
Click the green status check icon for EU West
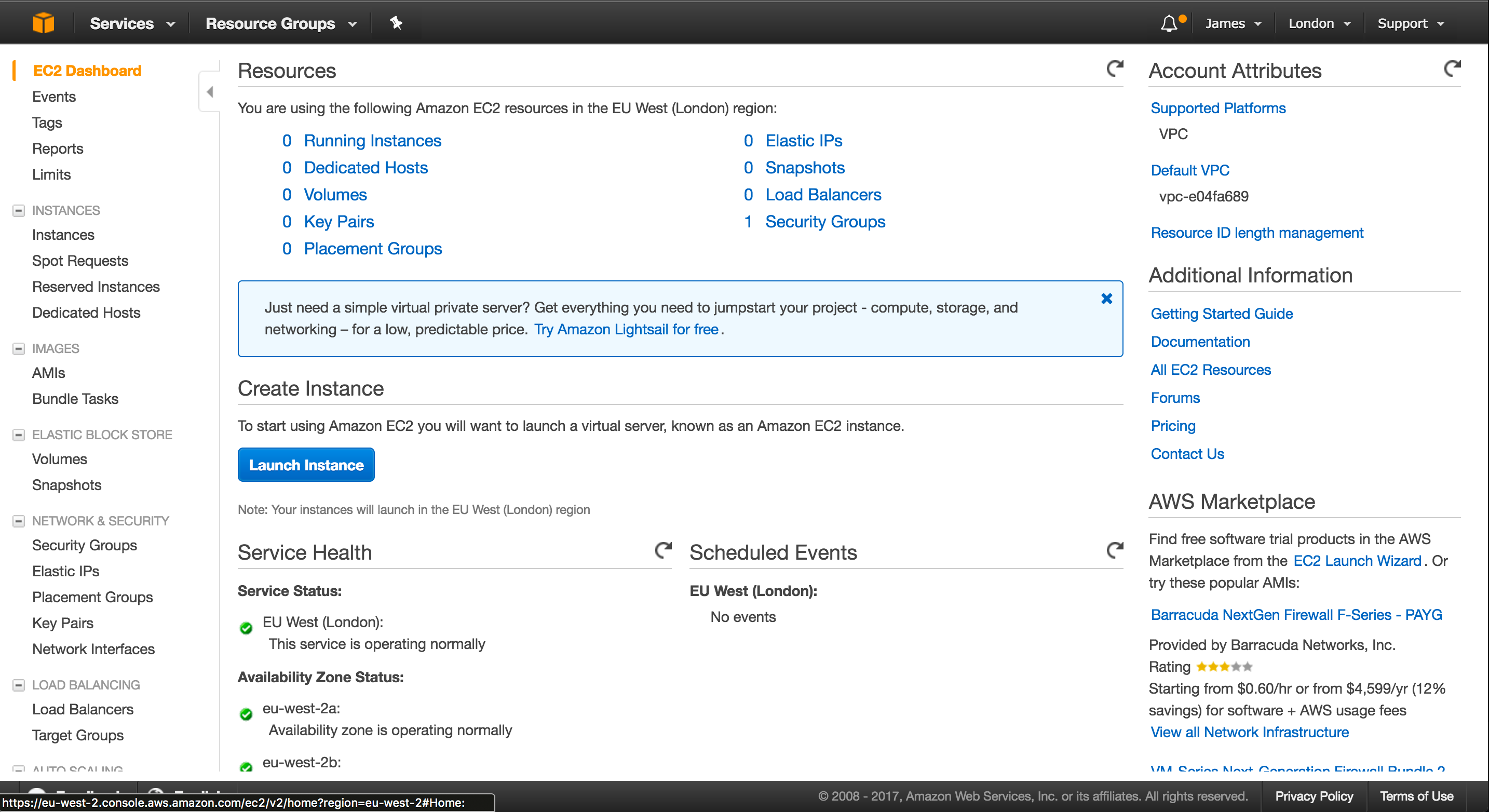[246, 628]
